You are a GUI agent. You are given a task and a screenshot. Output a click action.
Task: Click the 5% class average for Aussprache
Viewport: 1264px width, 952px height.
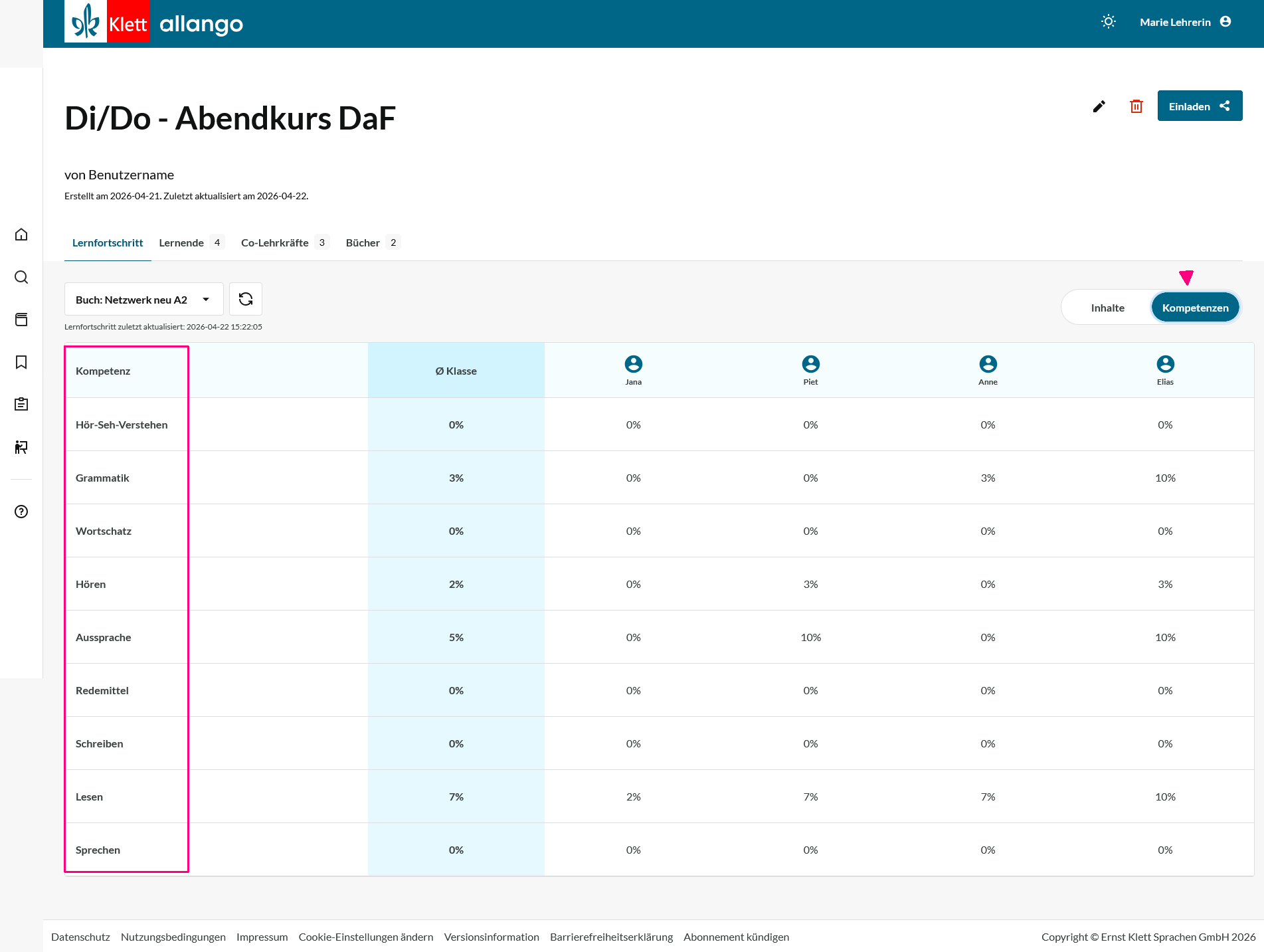456,637
